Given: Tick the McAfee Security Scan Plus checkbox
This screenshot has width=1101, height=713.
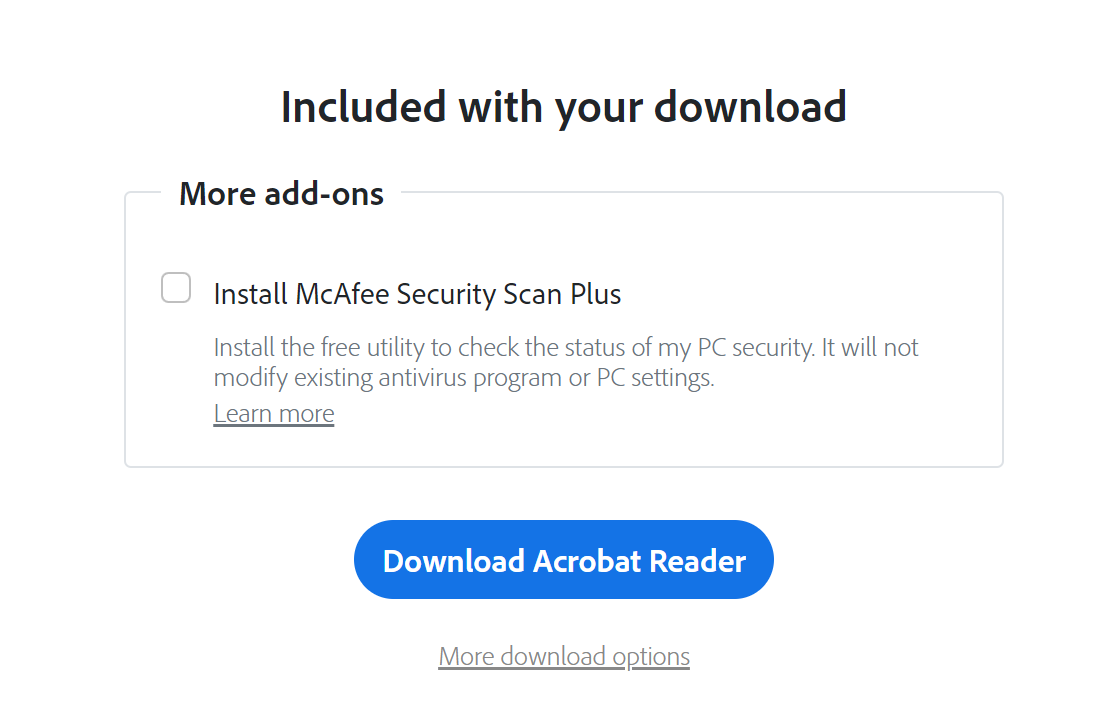Looking at the screenshot, I should [176, 288].
